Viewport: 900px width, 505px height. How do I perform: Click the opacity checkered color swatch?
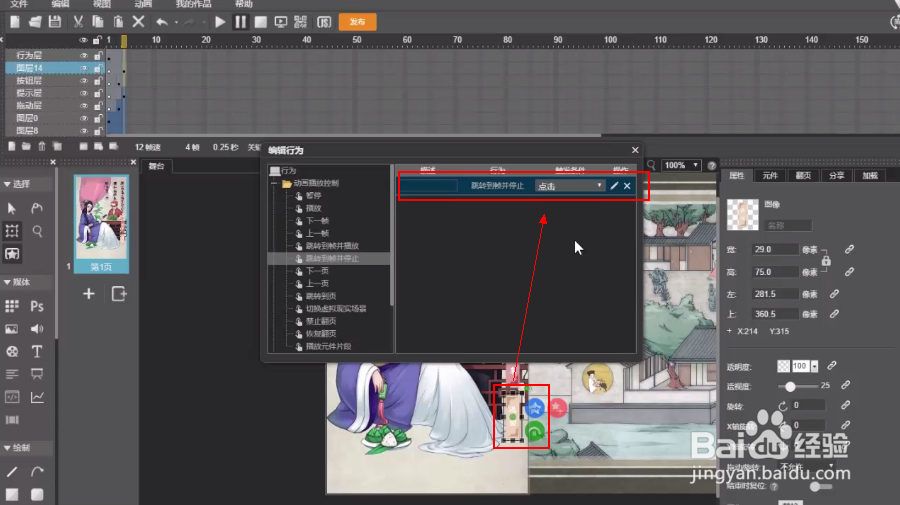783,366
